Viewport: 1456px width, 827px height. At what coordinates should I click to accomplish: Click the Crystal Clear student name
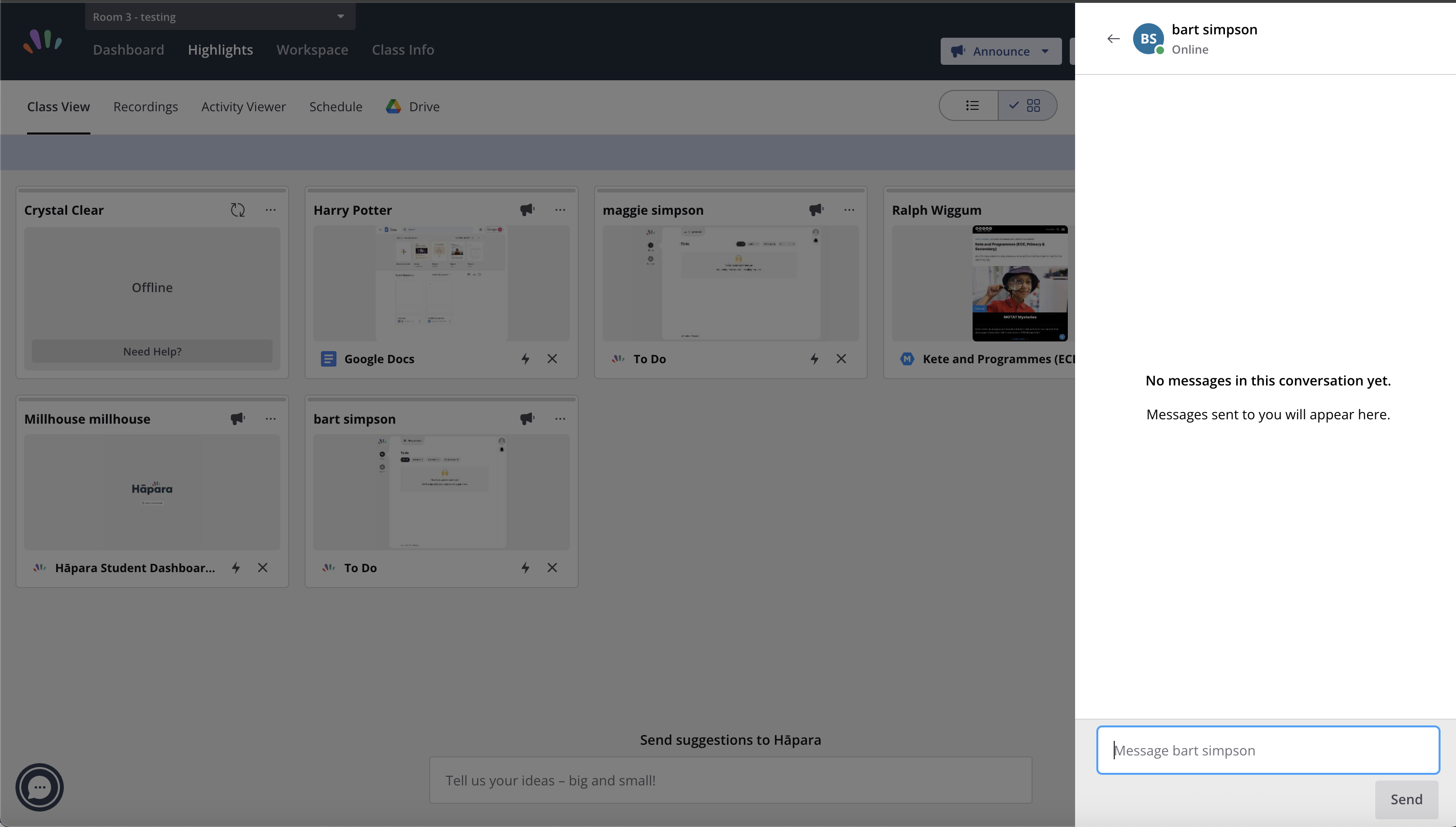[64, 210]
